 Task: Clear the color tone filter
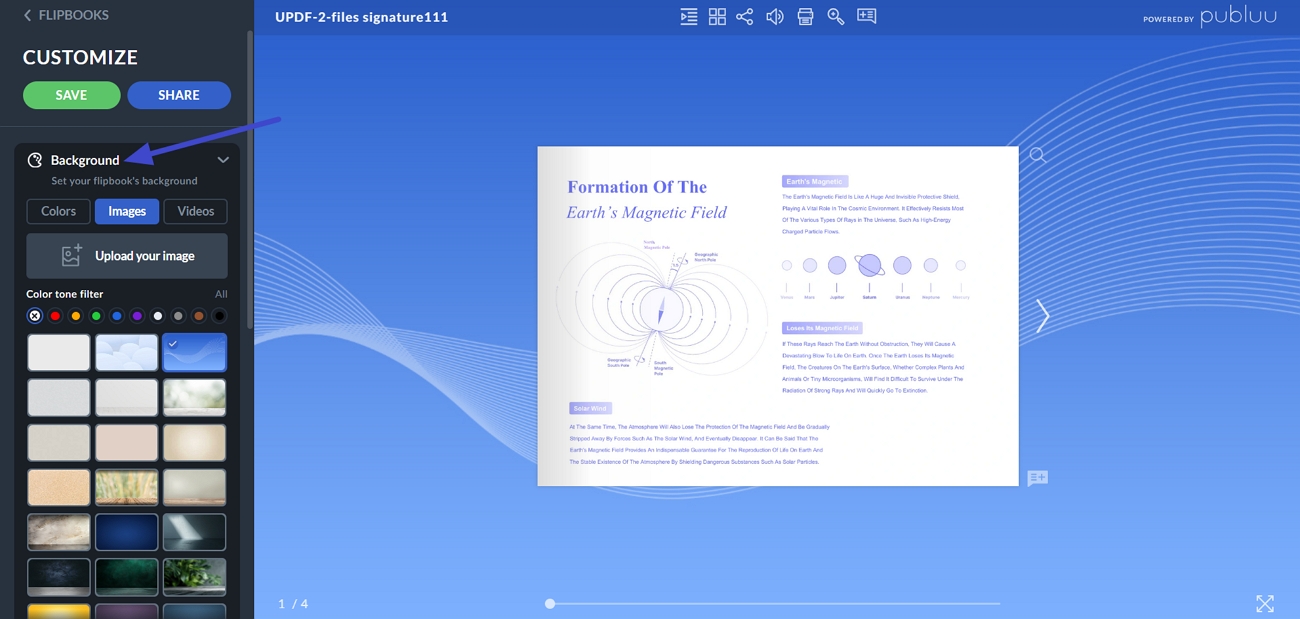point(35,316)
